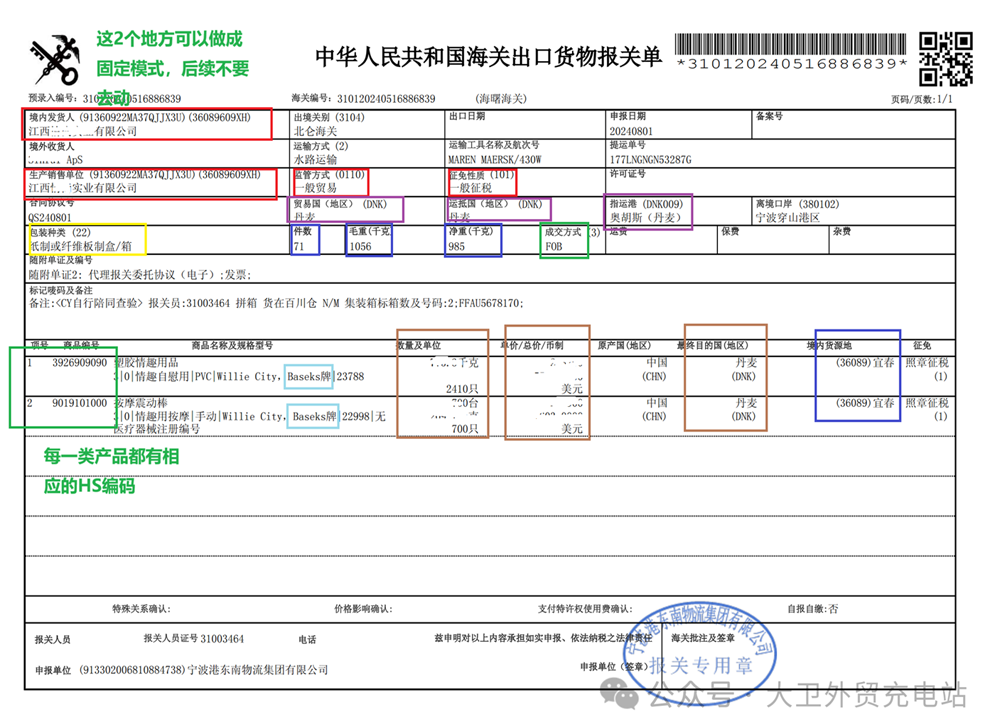This screenshot has width=990, height=723.
Task: Click the QR code in top-right corner
Action: (945, 58)
